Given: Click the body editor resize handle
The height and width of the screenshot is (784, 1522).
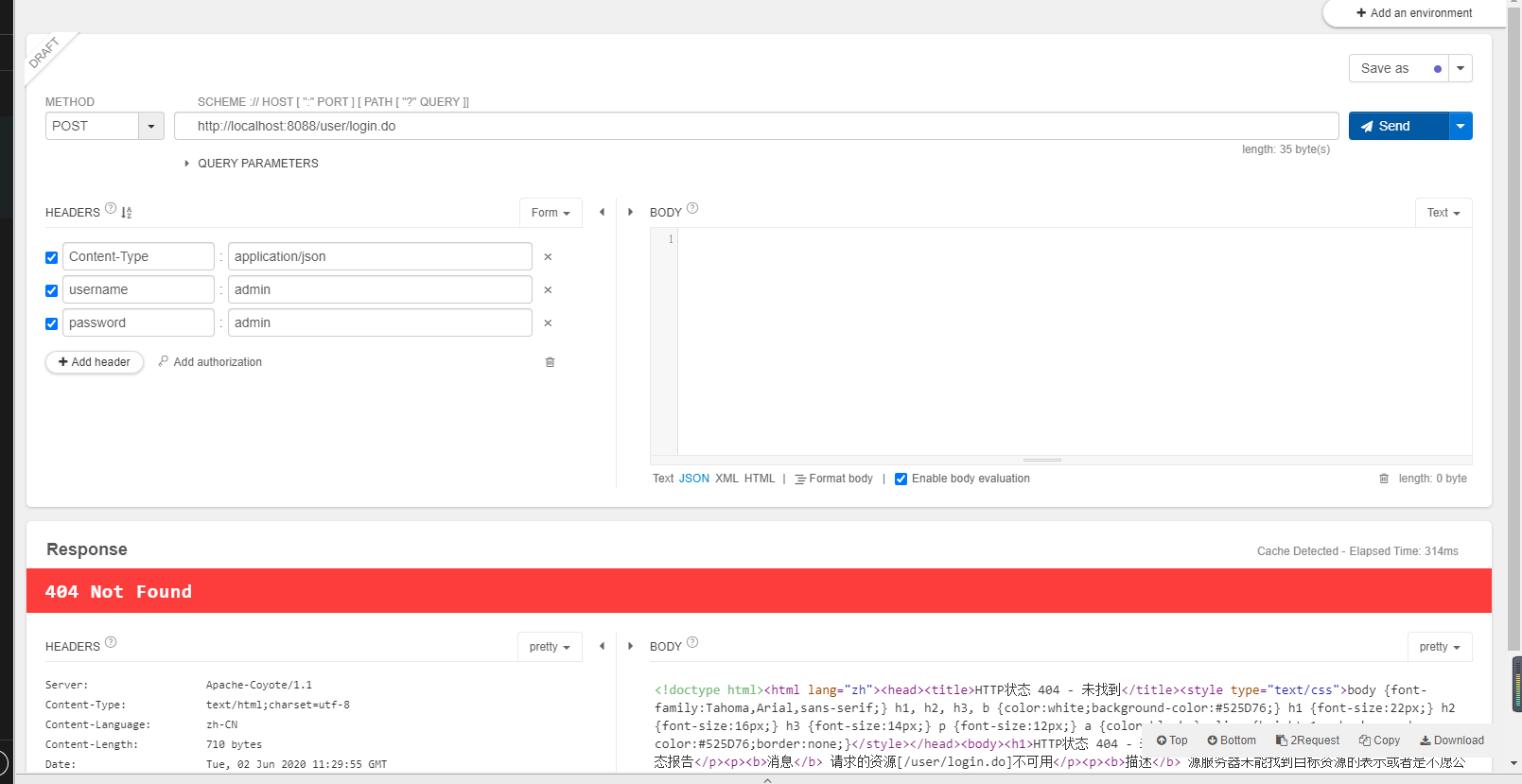Looking at the screenshot, I should point(1041,460).
